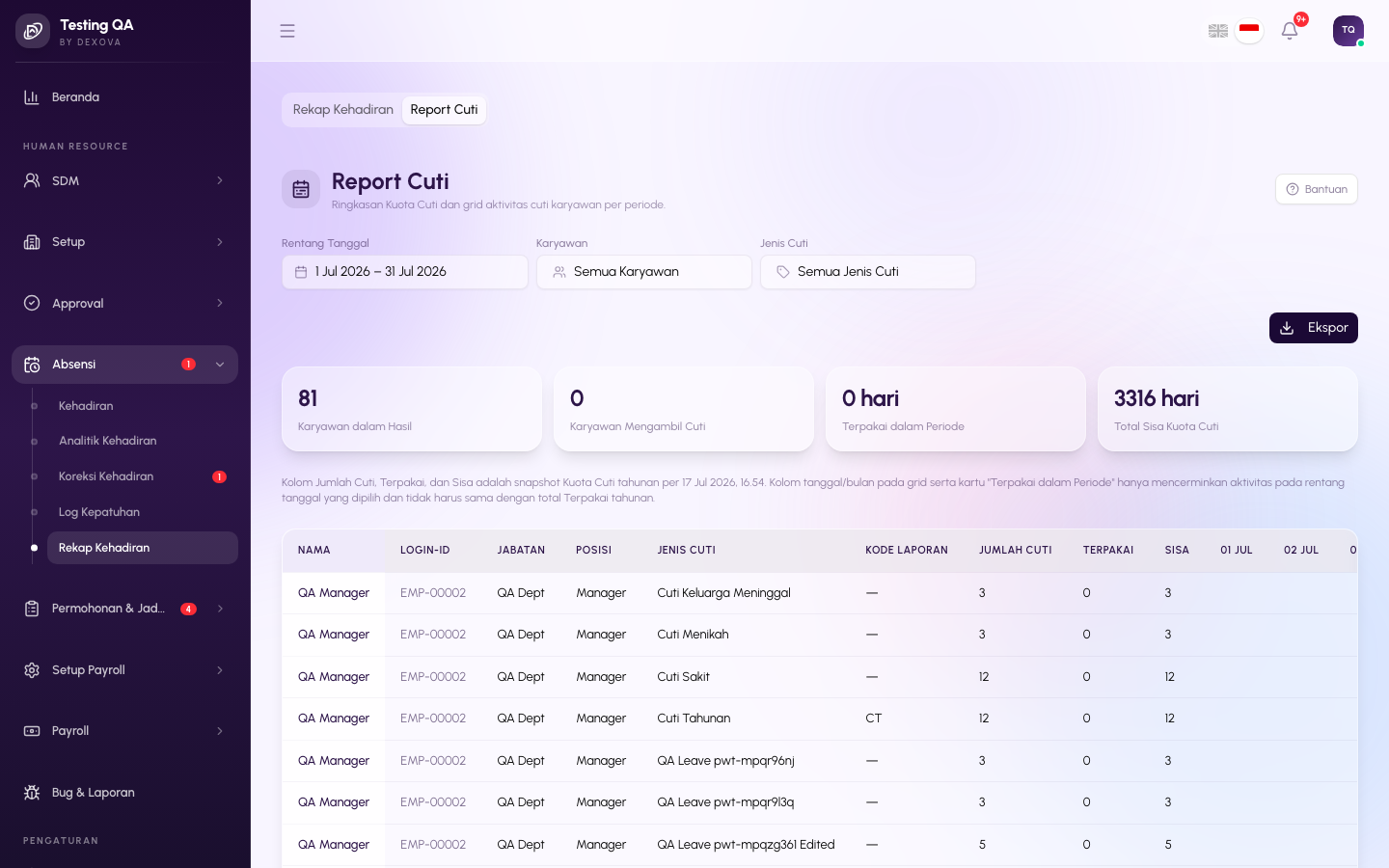Viewport: 1389px width, 868px height.
Task: Click the Bug & Laporan bug icon
Action: pos(32,793)
